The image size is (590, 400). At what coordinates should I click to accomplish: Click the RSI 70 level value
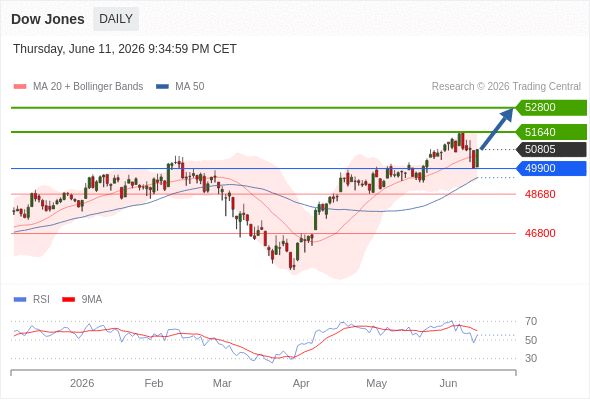531,321
